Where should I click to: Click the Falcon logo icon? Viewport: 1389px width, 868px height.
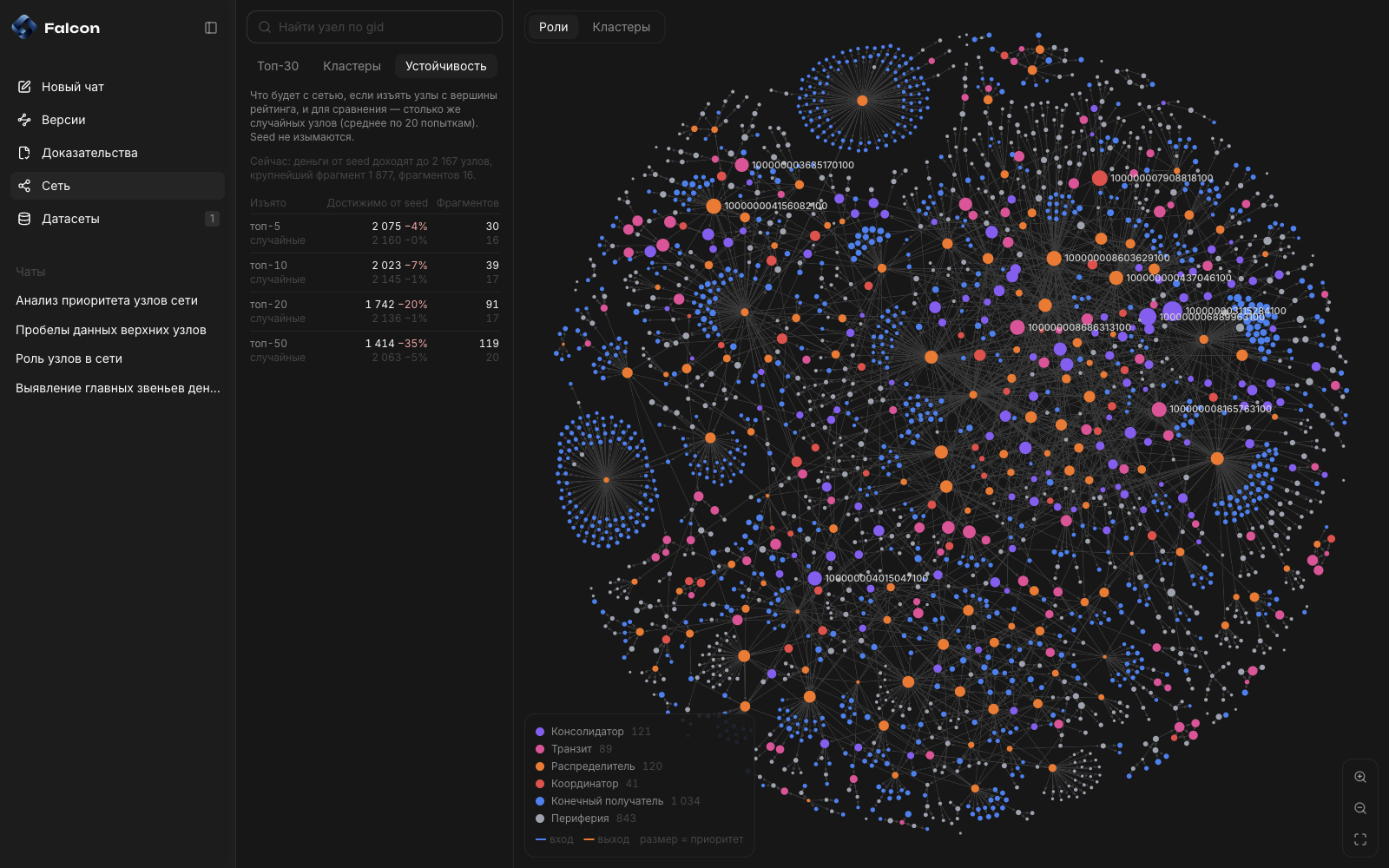coord(24,27)
